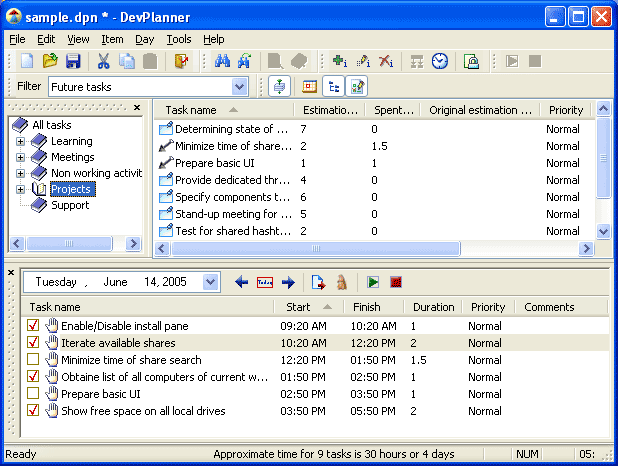The height and width of the screenshot is (466, 618).
Task: Open the date picker dropdown arrow
Action: click(x=211, y=282)
